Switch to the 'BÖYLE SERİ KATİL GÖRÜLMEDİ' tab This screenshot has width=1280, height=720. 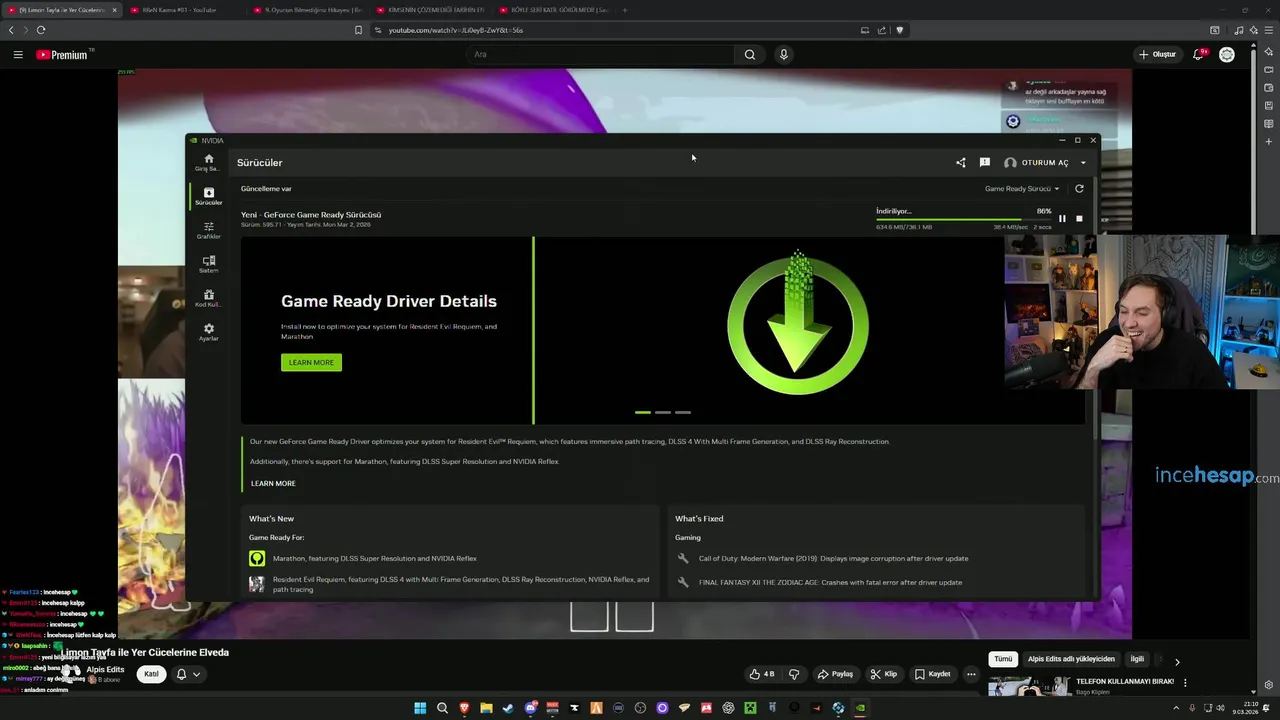(x=553, y=10)
